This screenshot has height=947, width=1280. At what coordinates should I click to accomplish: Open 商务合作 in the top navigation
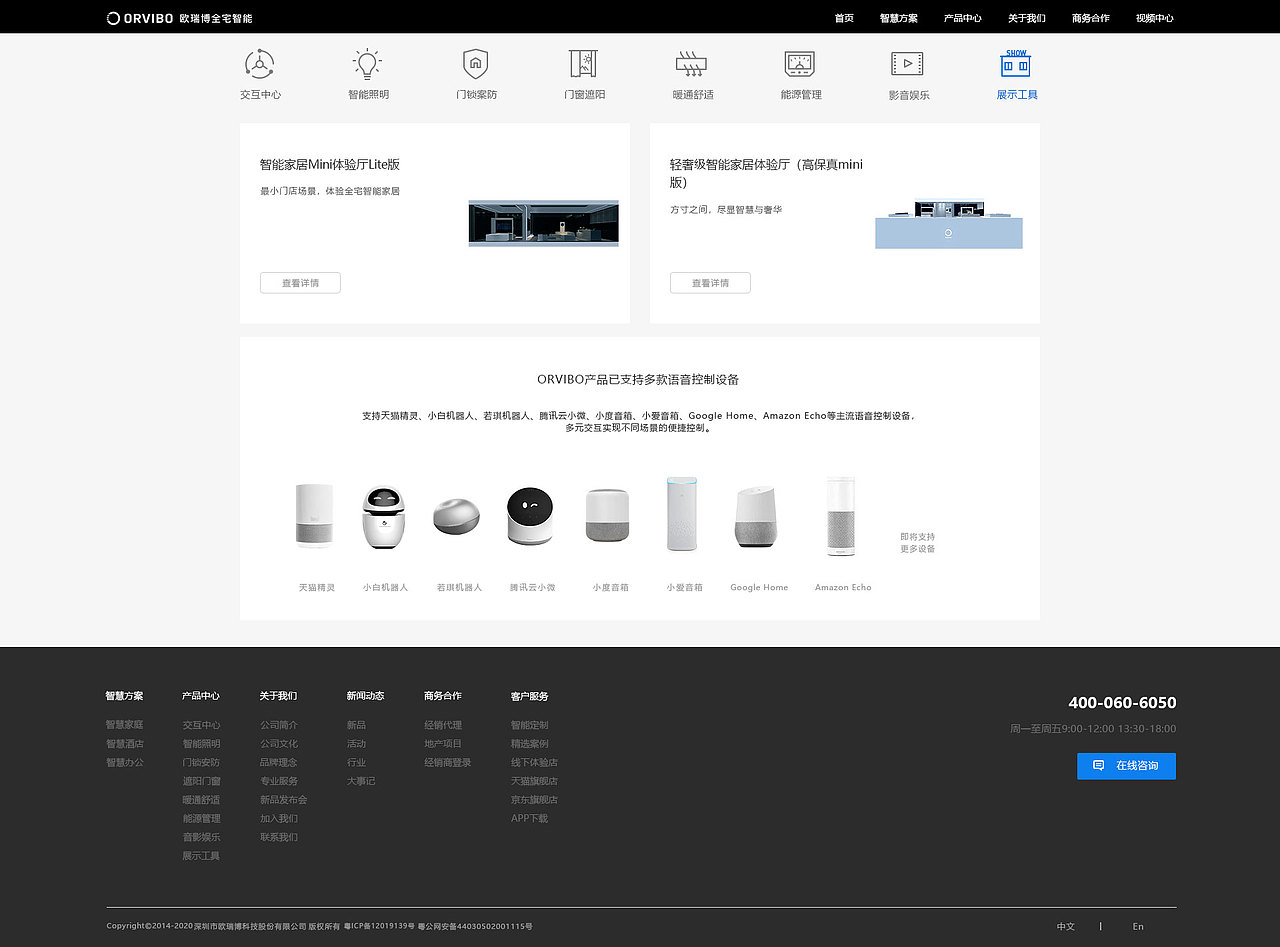tap(1090, 18)
